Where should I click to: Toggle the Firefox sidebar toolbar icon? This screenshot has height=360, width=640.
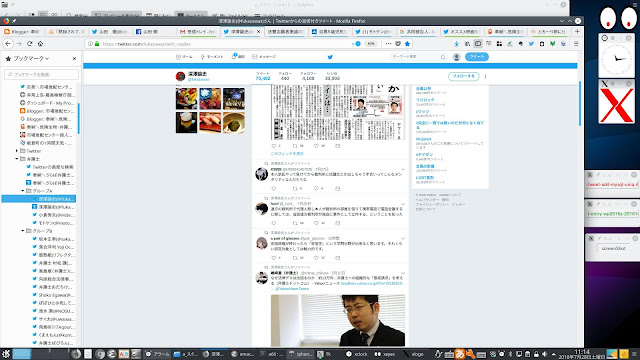pos(478,44)
